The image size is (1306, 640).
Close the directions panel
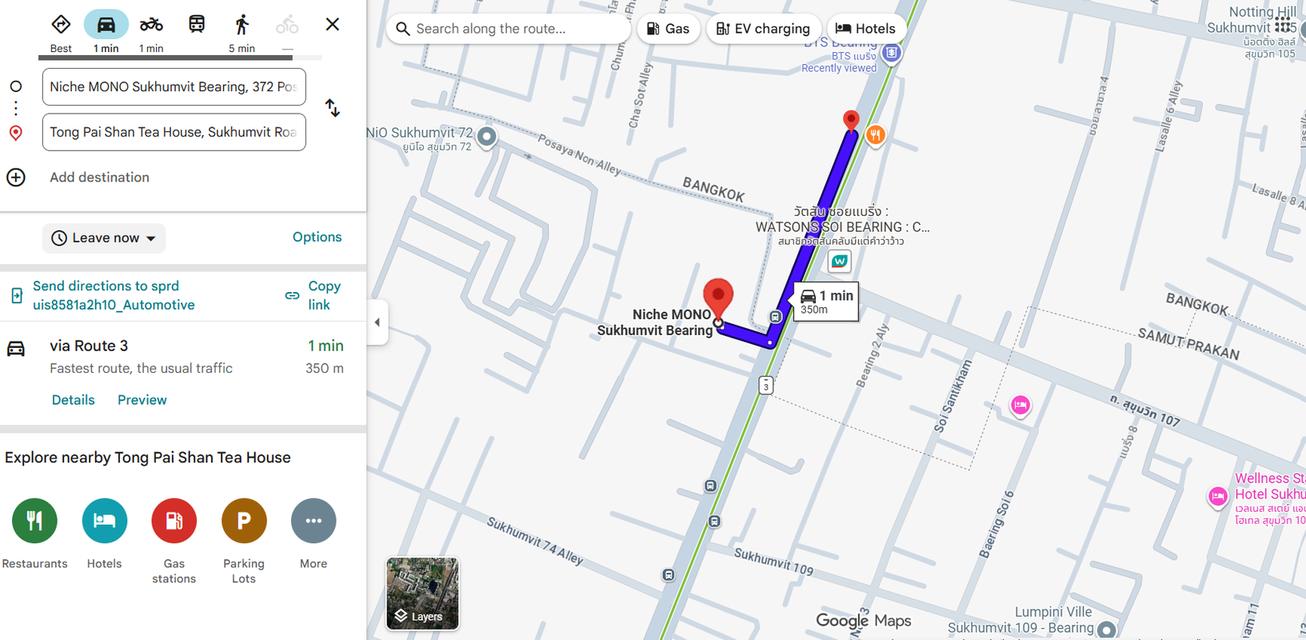click(x=333, y=24)
